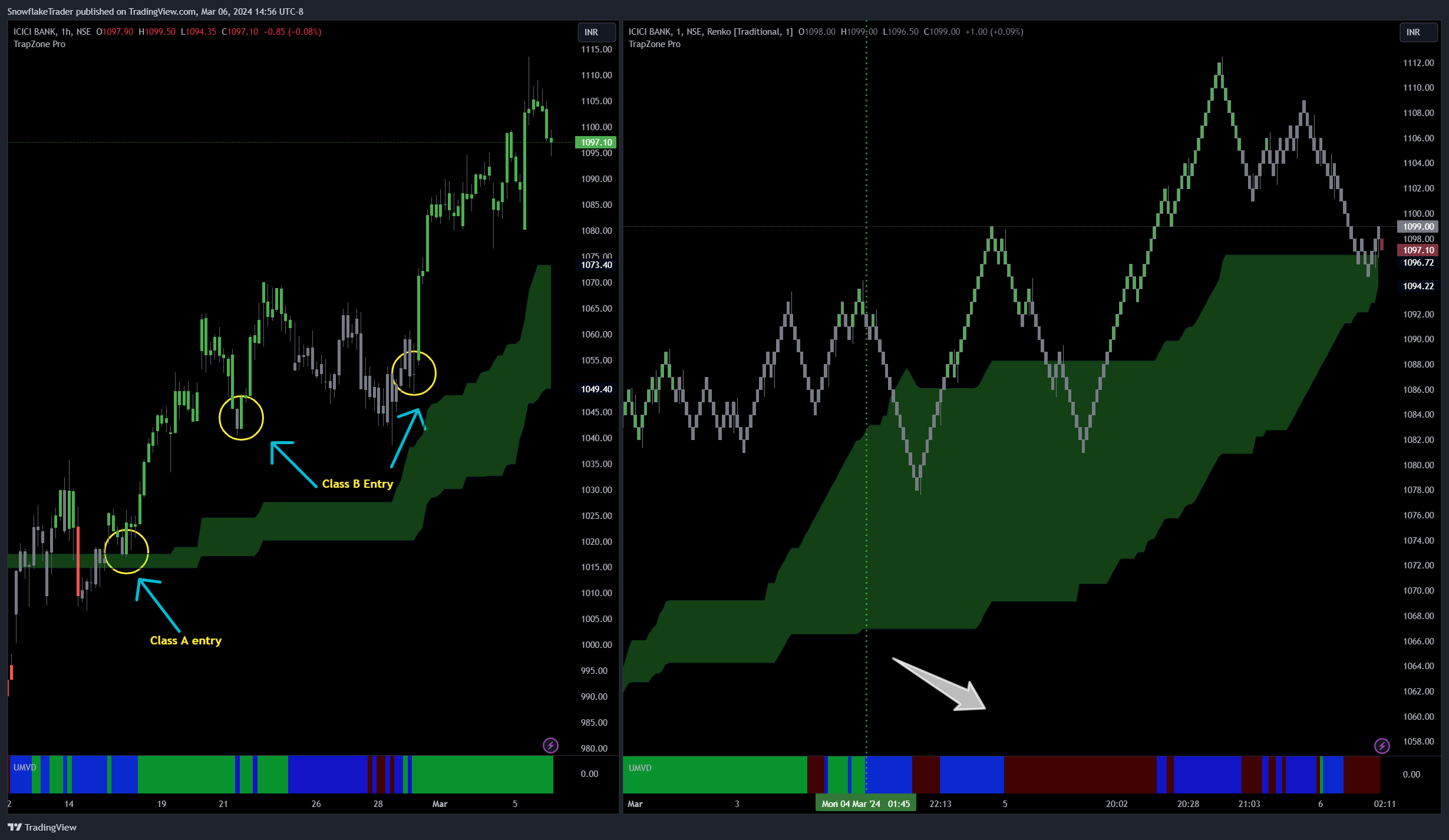The image size is (1449, 840).
Task: Open the TradingView logo link at the bottom left
Action: click(x=42, y=827)
